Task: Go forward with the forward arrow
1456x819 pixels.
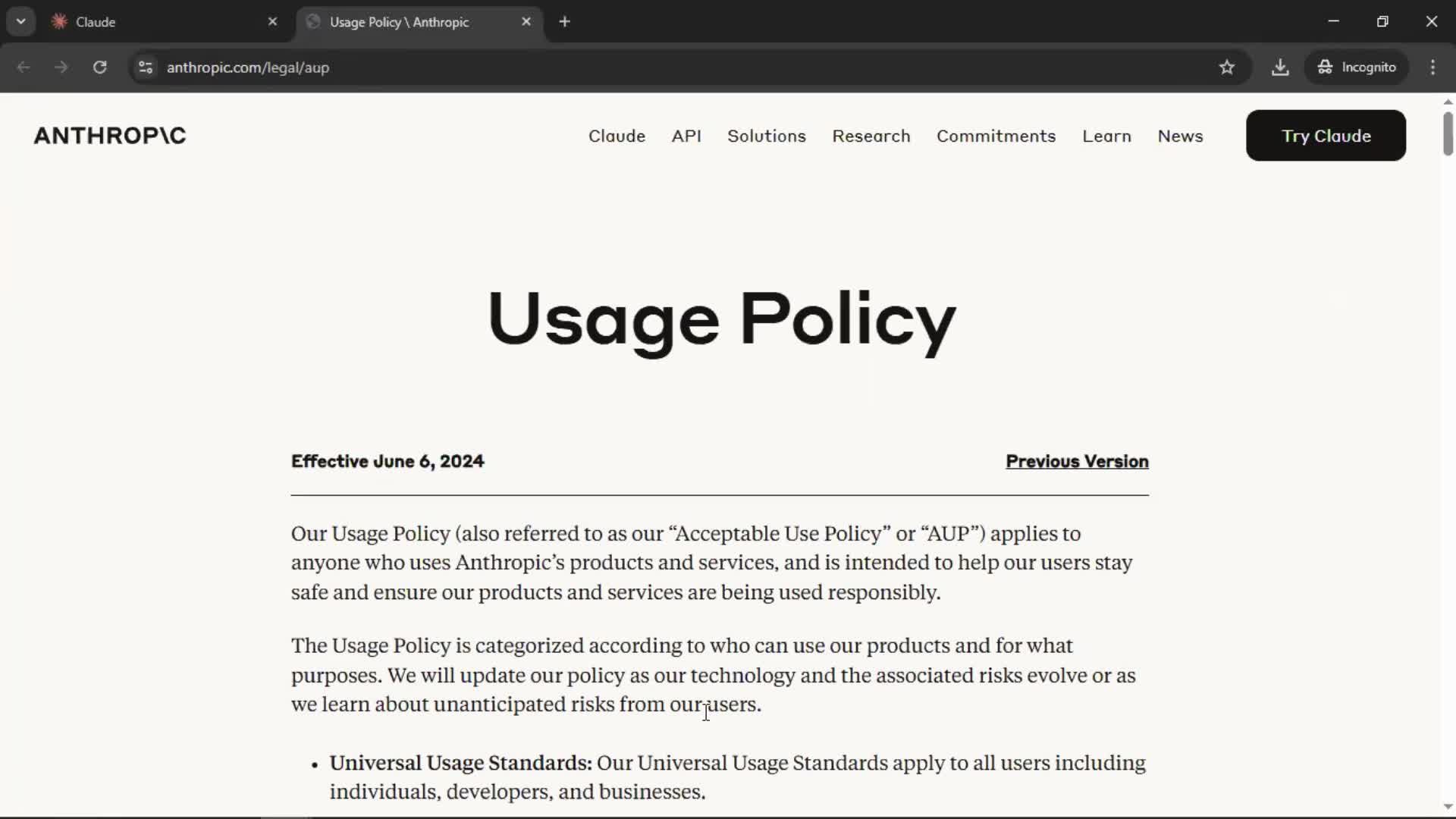Action: coord(61,67)
